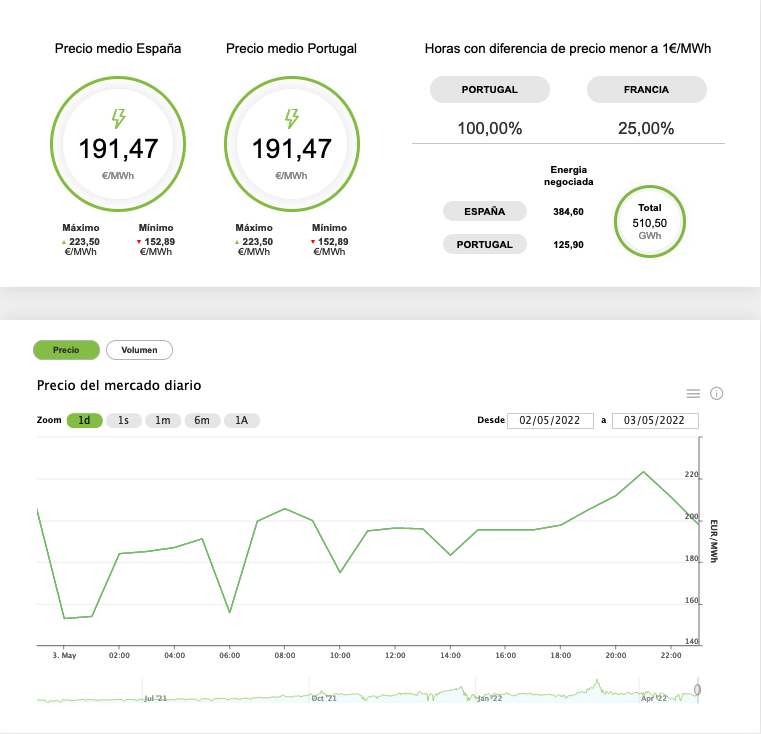Click the FRANCIA price difference pill

click(646, 89)
